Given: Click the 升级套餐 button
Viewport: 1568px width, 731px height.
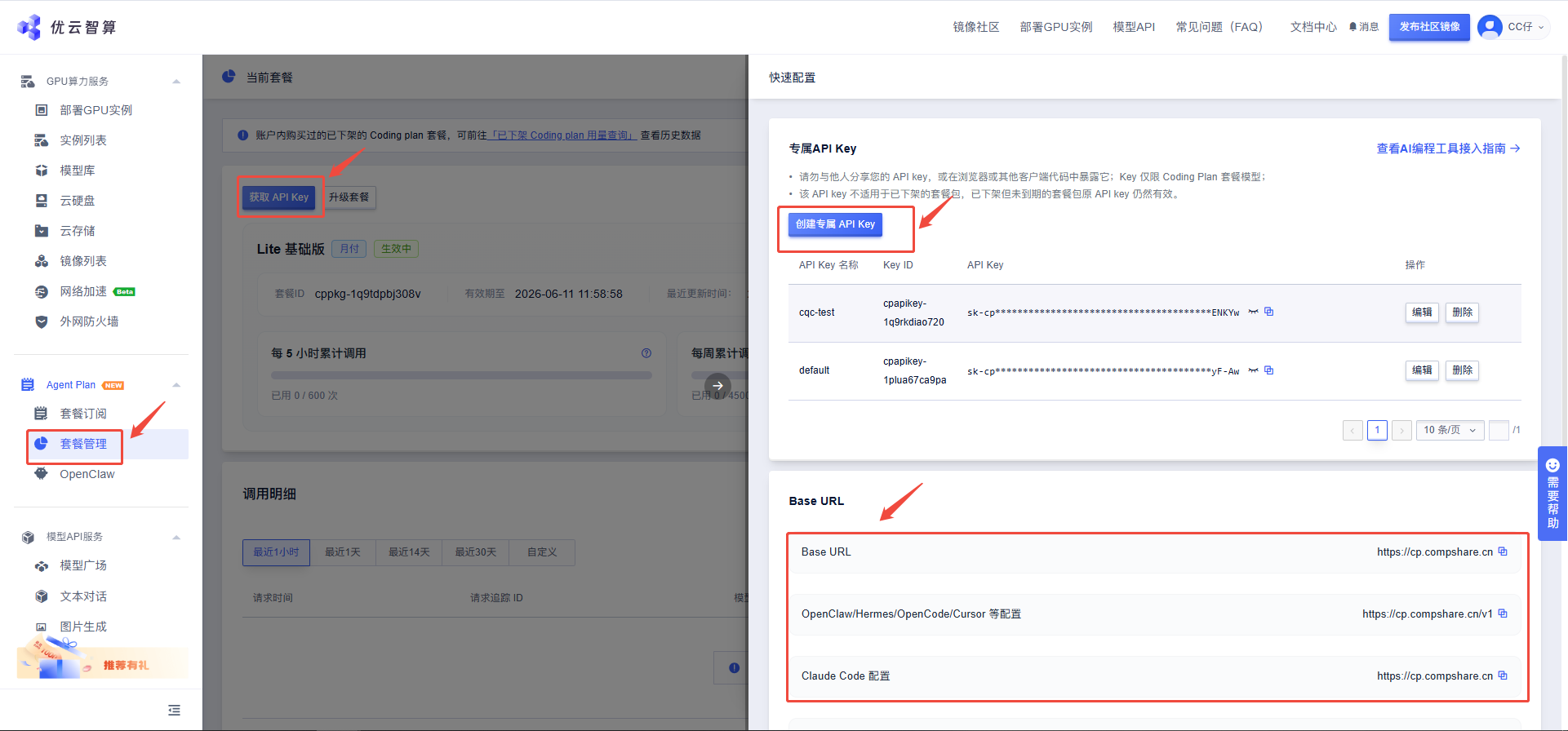Looking at the screenshot, I should (x=349, y=197).
